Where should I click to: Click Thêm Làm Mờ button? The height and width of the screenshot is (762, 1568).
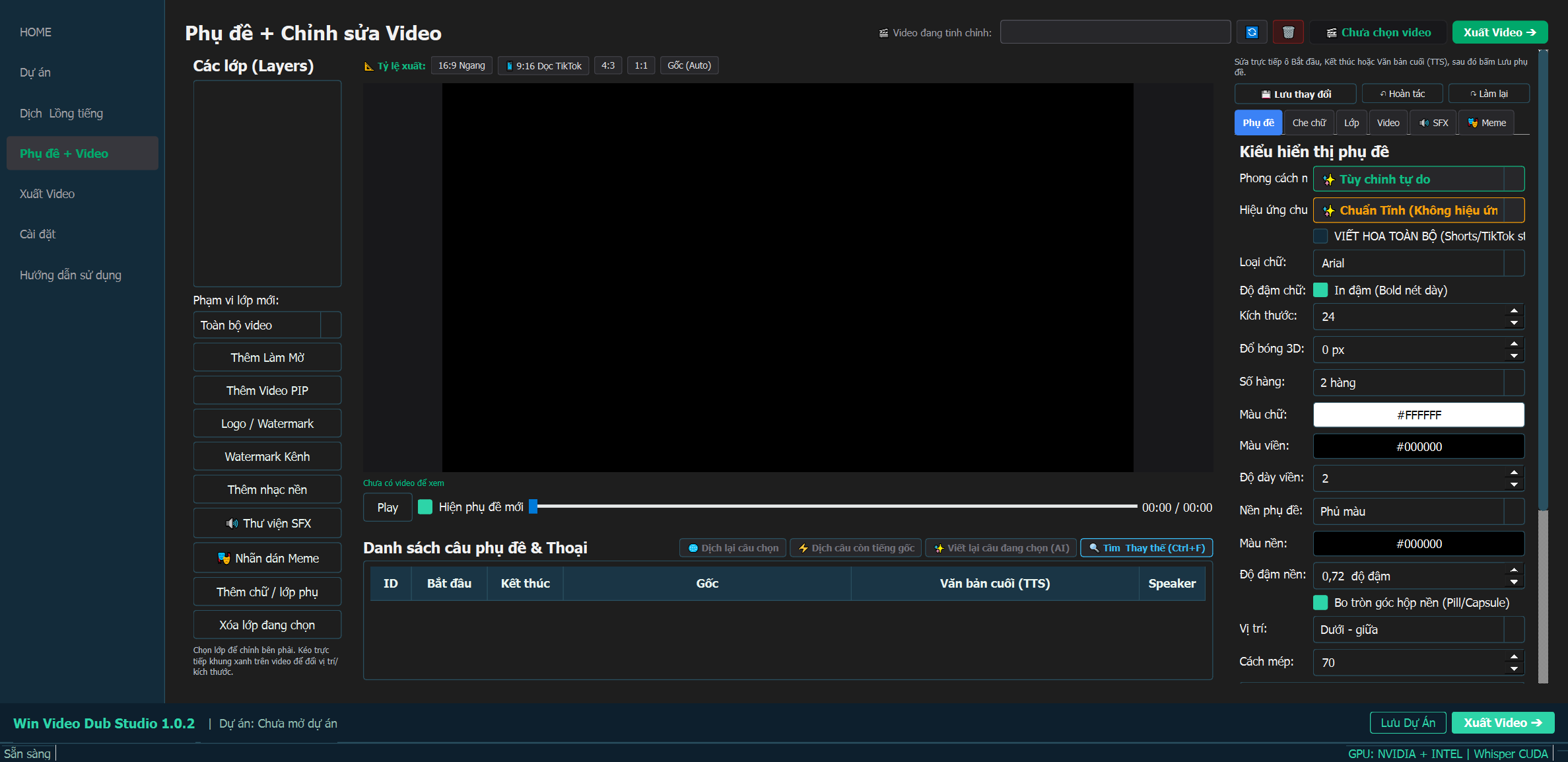tap(267, 357)
